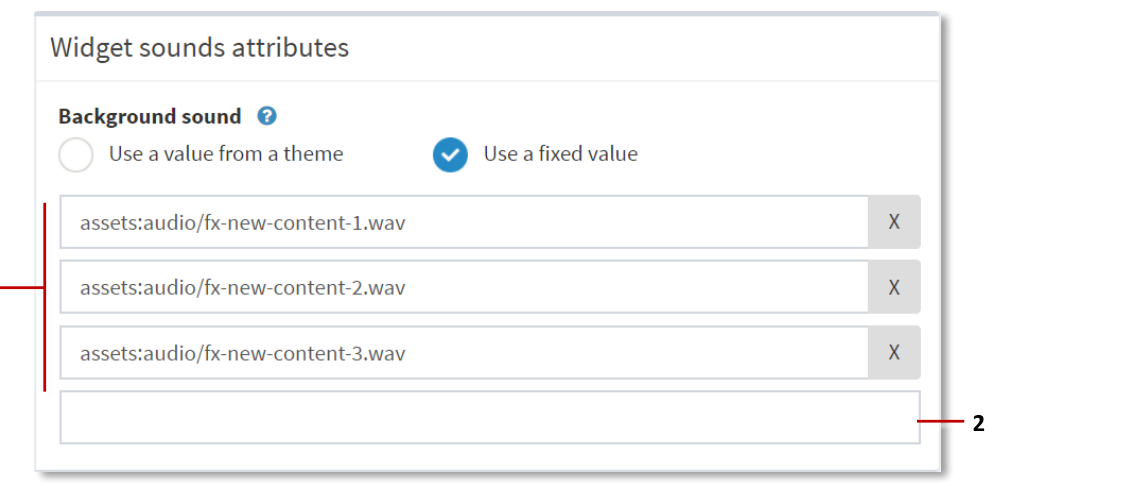This screenshot has height=494, width=1138.
Task: Click the red callout line next to number 2
Action: (x=941, y=423)
